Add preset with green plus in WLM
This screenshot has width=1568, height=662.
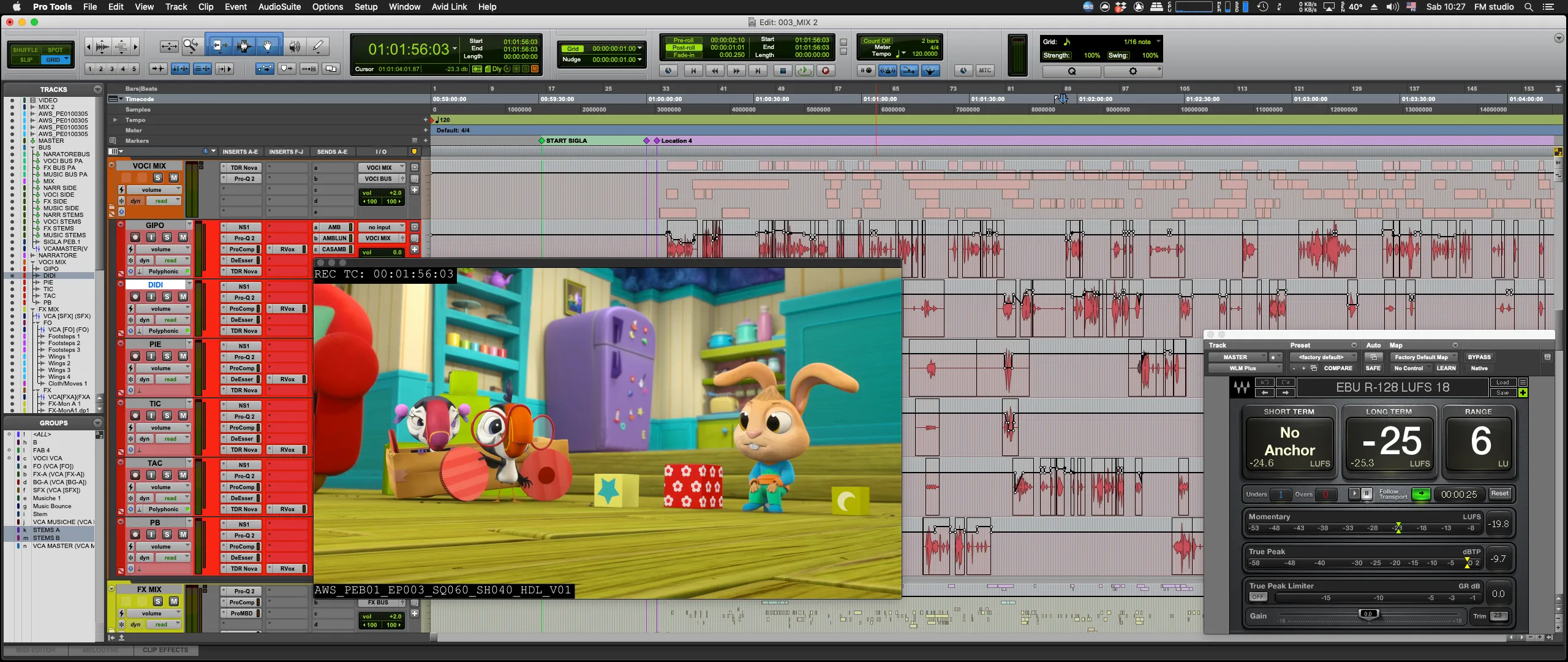pos(1523,393)
